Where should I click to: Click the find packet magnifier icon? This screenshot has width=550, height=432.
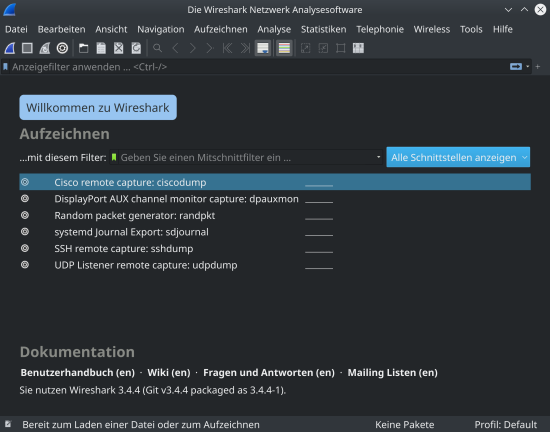pos(157,48)
